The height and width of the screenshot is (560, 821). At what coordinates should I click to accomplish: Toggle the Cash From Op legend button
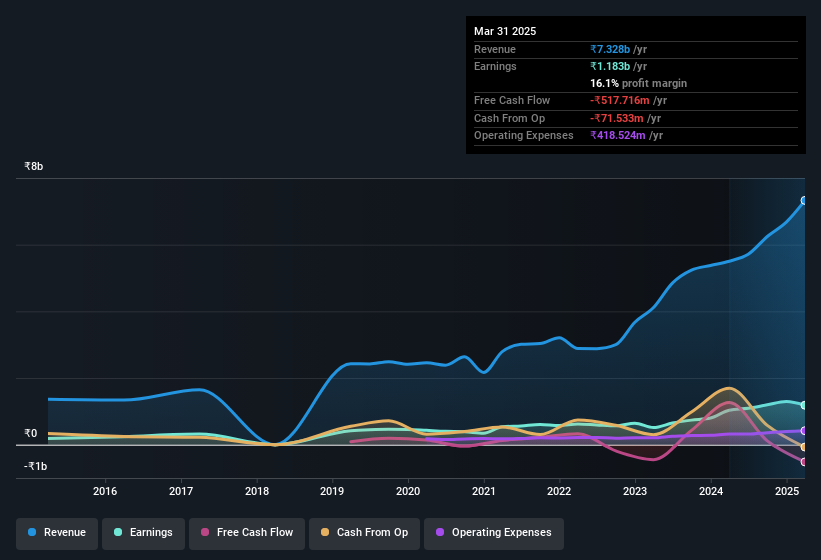pyautogui.click(x=364, y=533)
